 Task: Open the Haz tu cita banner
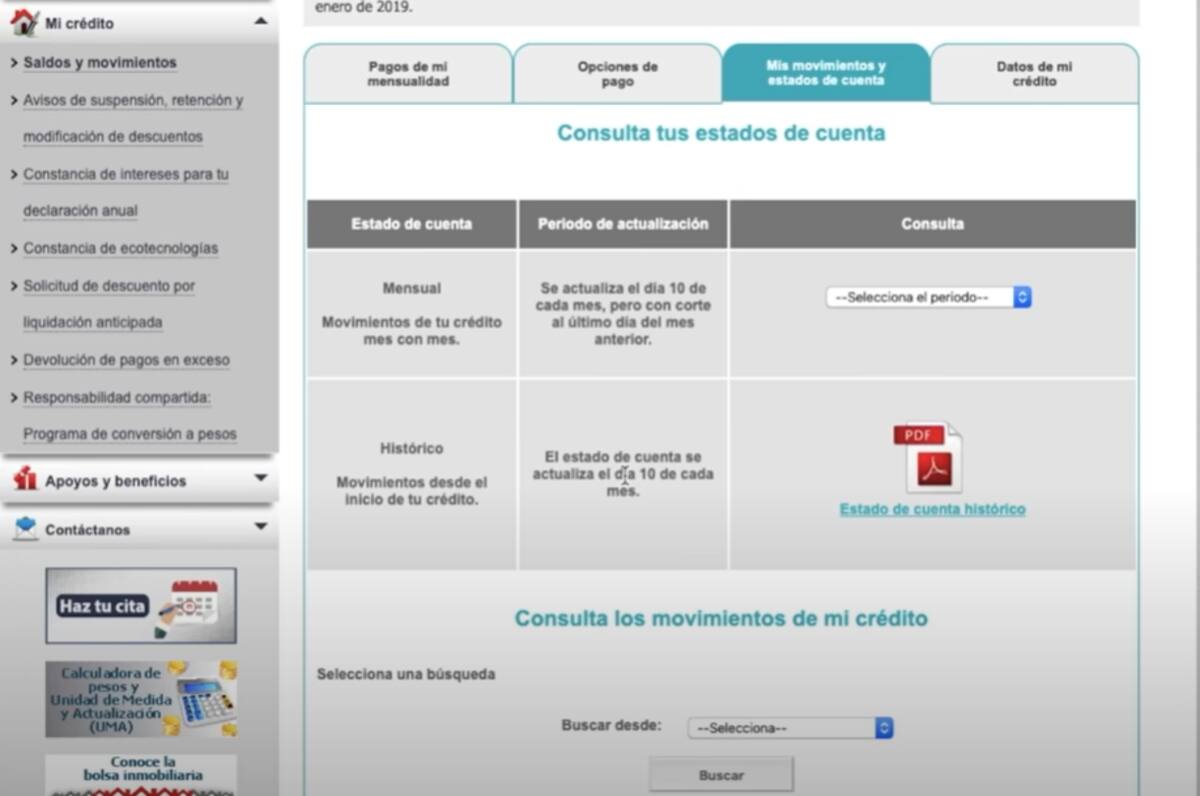click(x=141, y=605)
